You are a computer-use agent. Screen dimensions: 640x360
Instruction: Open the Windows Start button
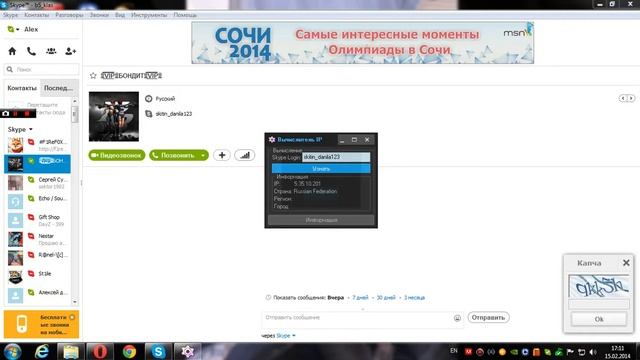tap(13, 351)
